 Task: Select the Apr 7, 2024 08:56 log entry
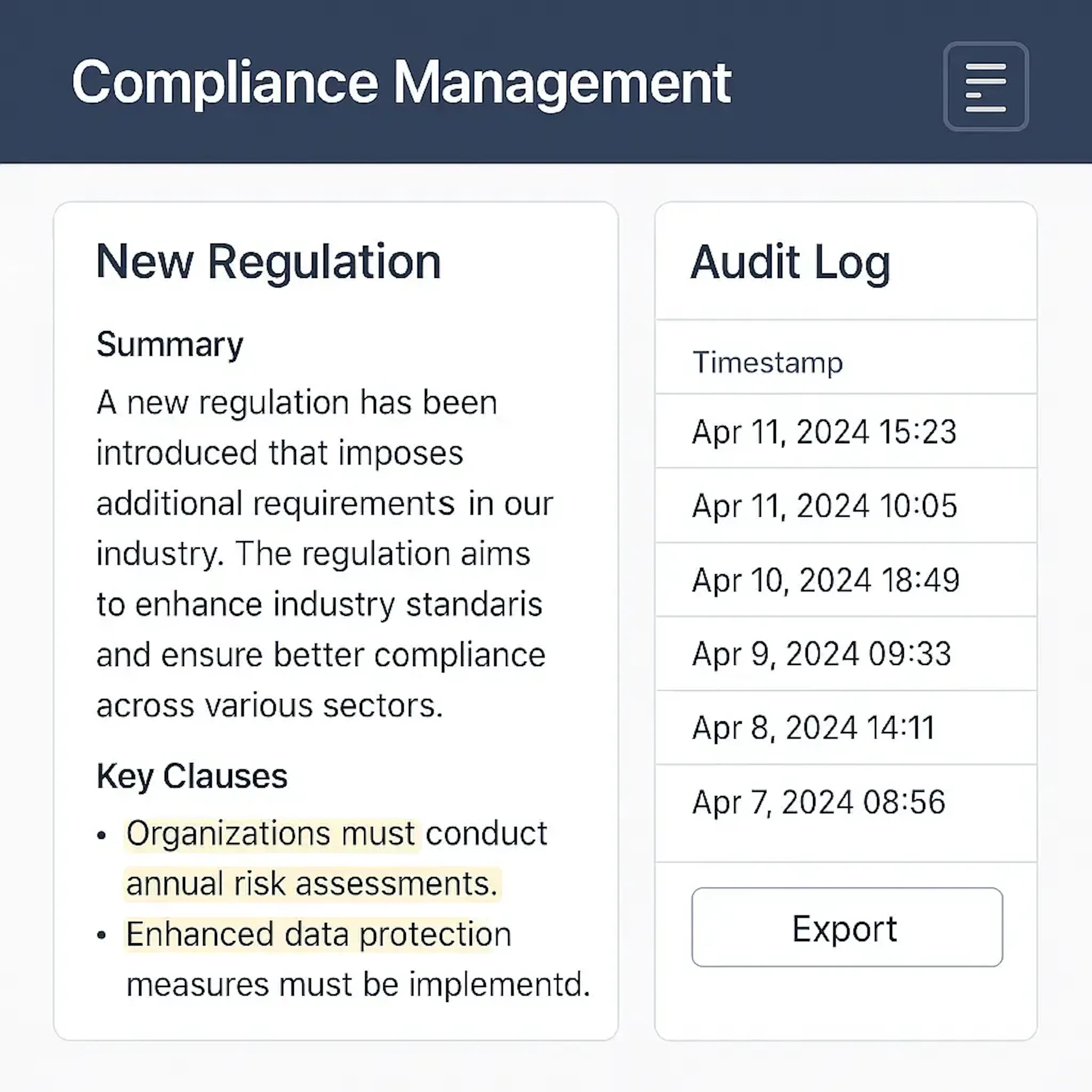coord(818,801)
